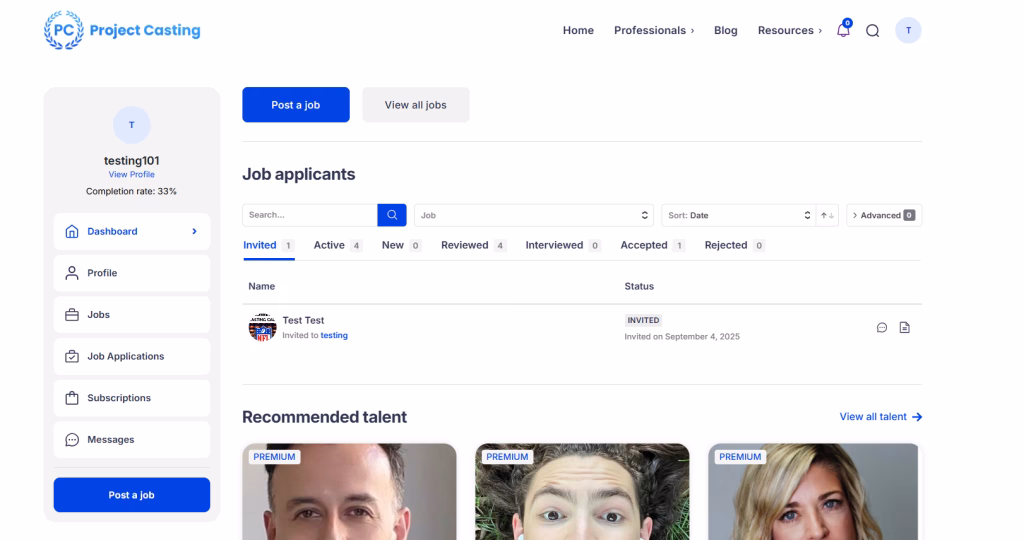Switch to the Interviewed tab

tap(563, 246)
